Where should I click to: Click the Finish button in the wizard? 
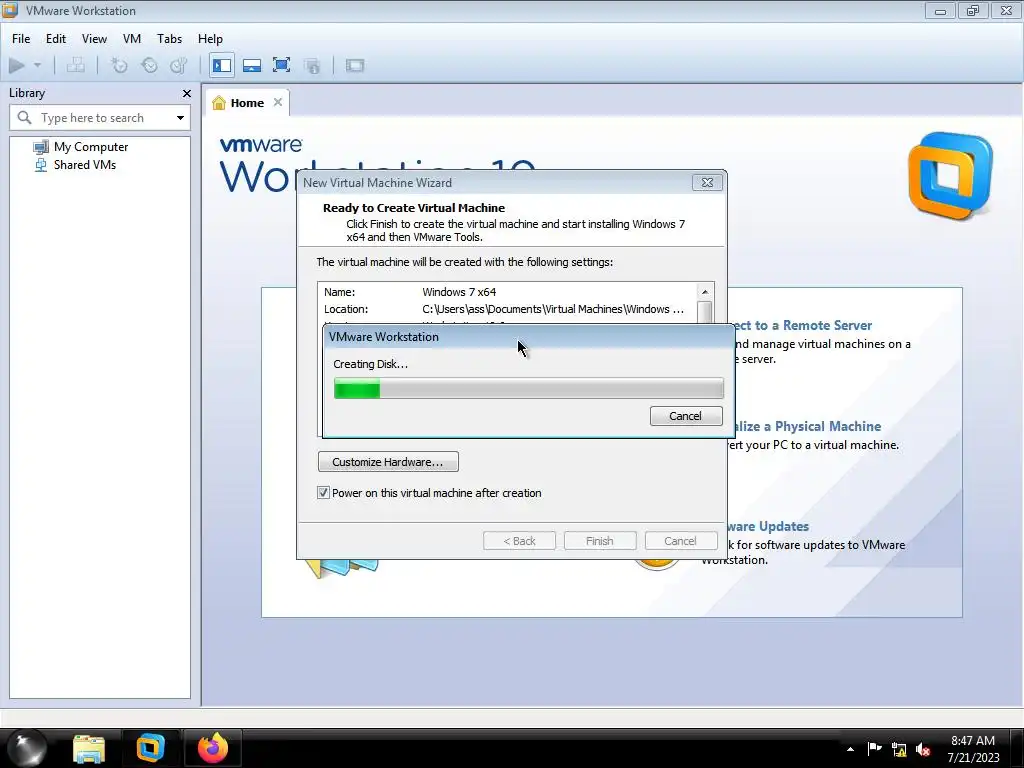click(x=600, y=541)
